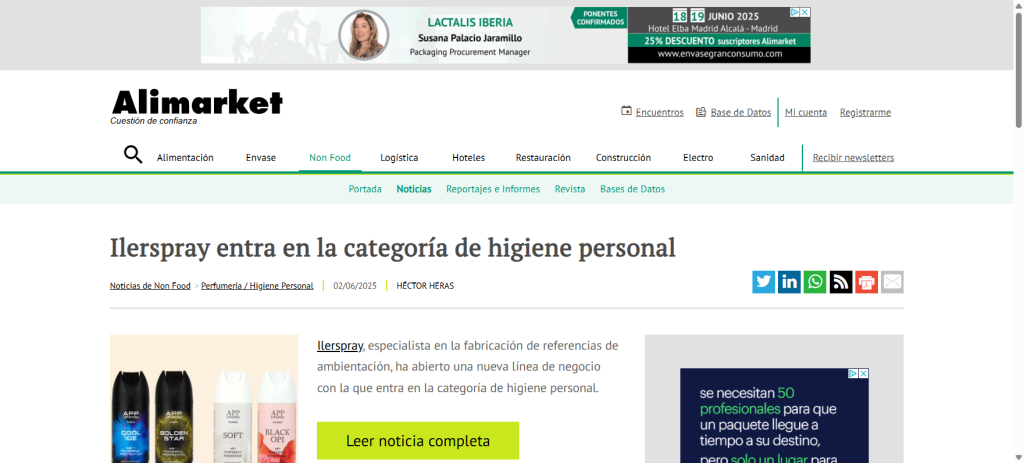Click the Alimarket logo
This screenshot has width=1024, height=463.
point(197,103)
